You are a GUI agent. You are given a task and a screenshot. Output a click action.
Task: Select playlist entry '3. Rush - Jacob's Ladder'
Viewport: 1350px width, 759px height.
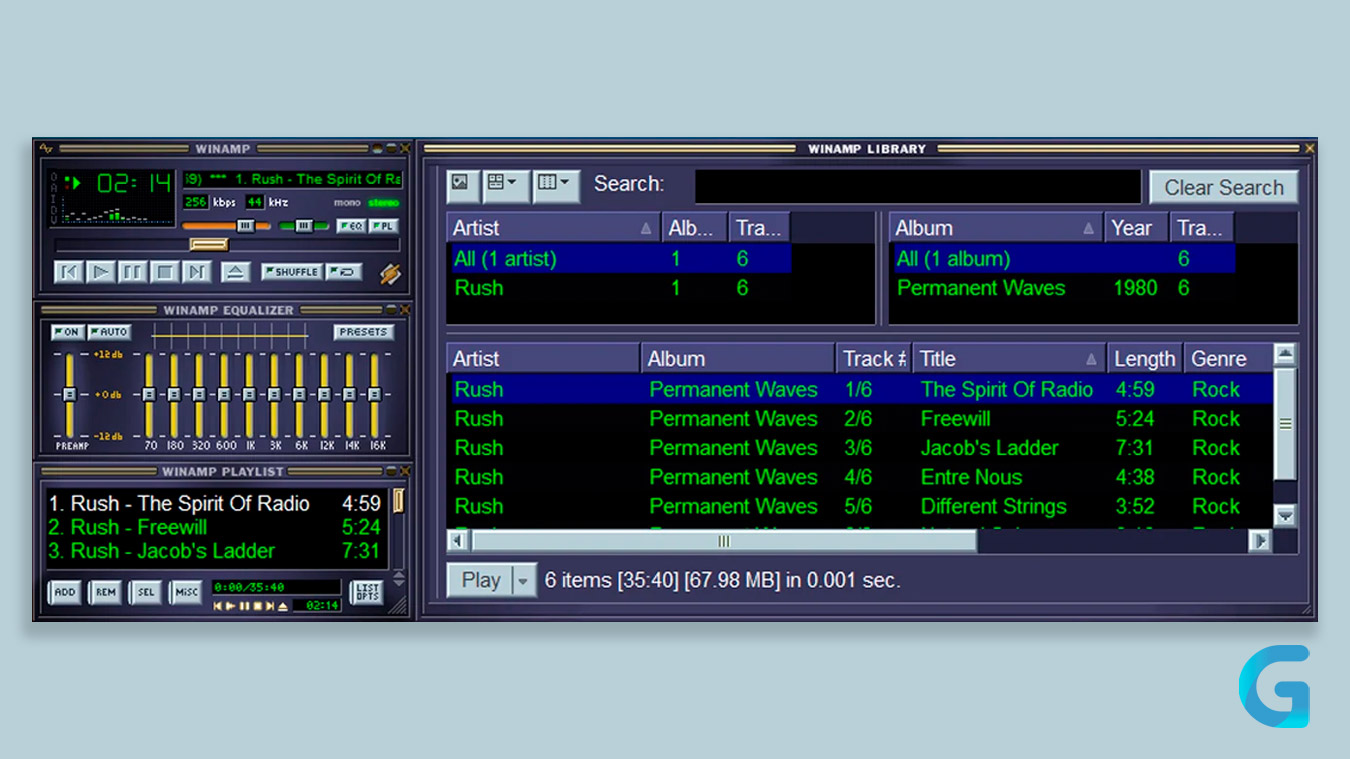pyautogui.click(x=215, y=551)
